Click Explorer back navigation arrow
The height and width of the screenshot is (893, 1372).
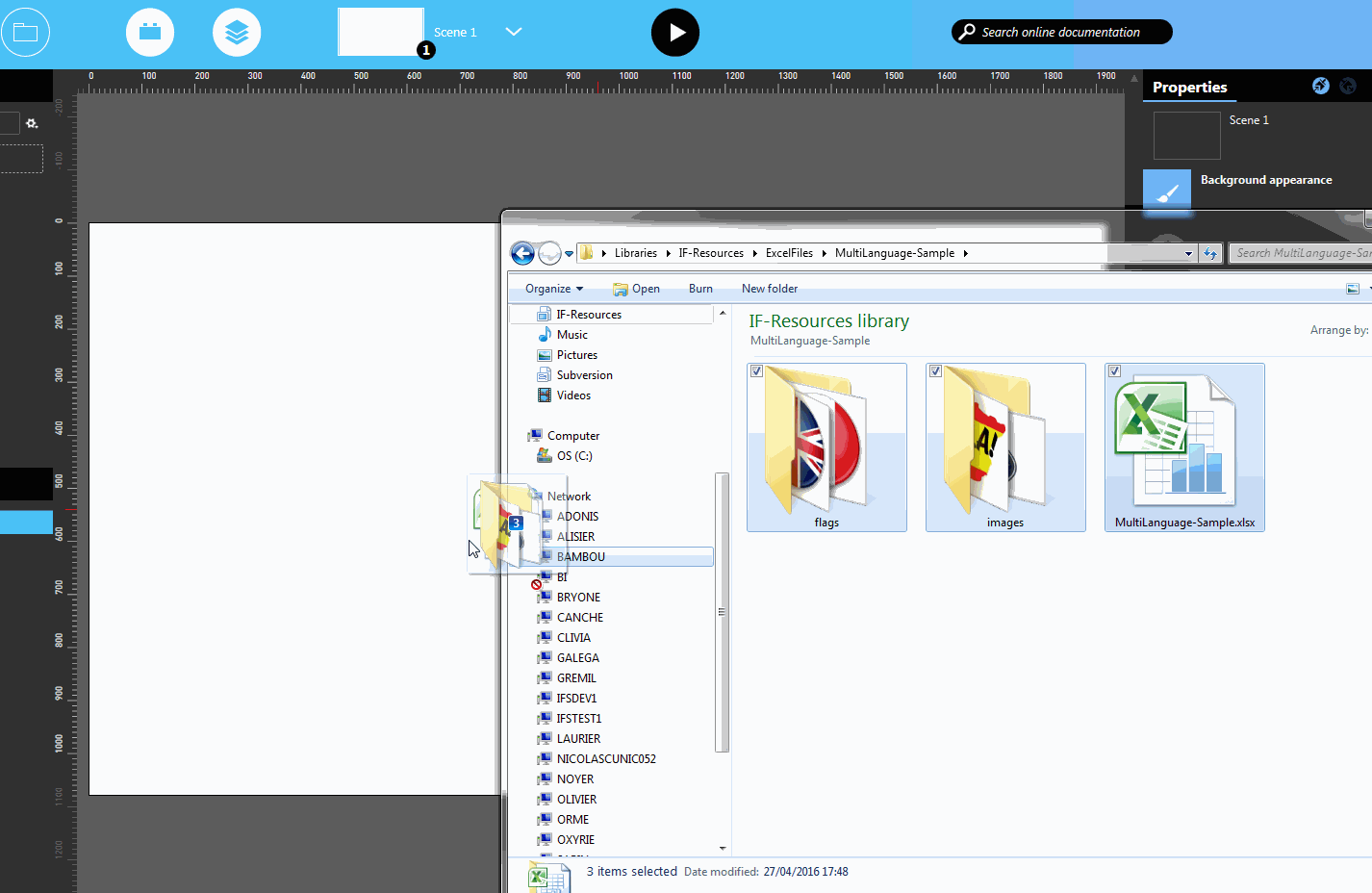click(x=522, y=253)
